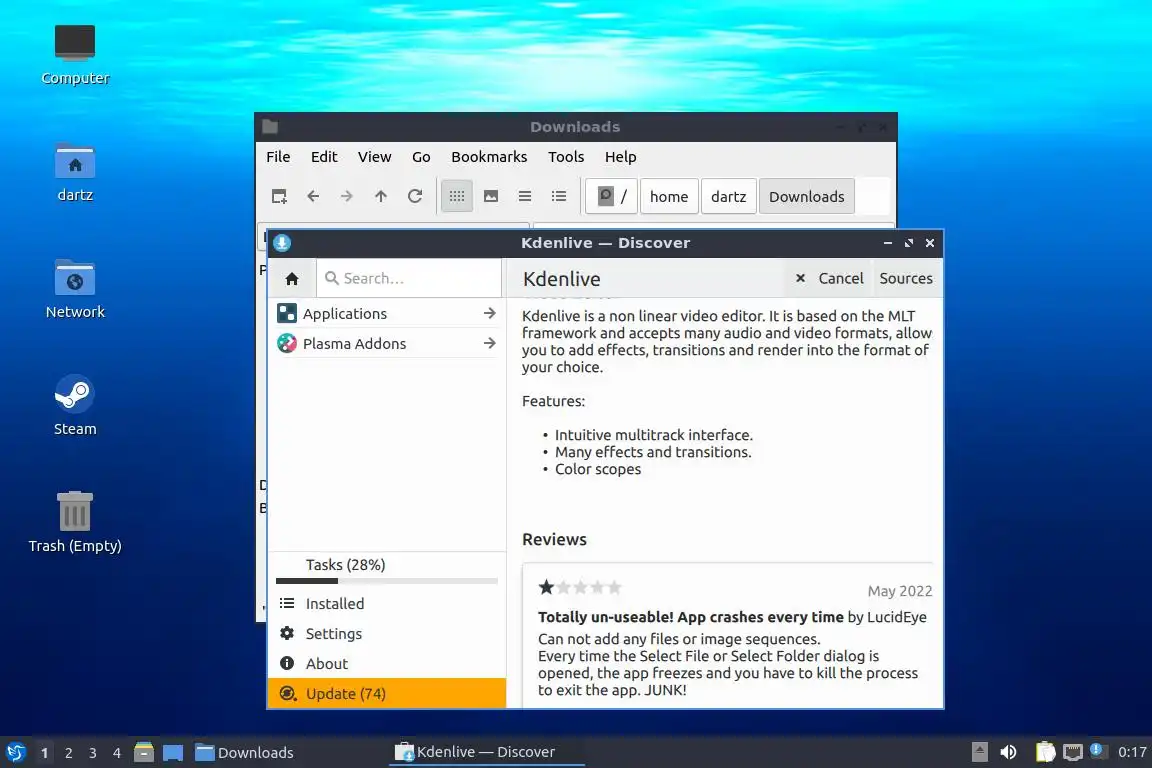Expand Plasma Addons using its arrow
This screenshot has width=1152, height=768.
point(489,343)
